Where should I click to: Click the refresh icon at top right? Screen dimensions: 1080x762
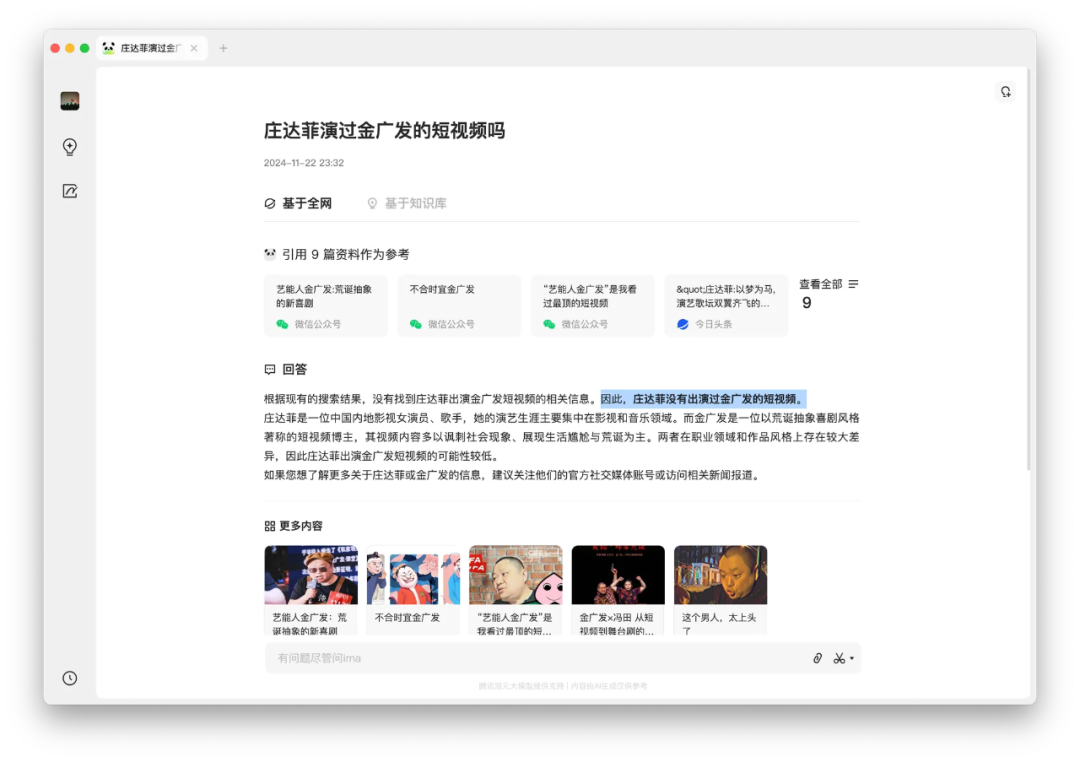click(x=1006, y=92)
